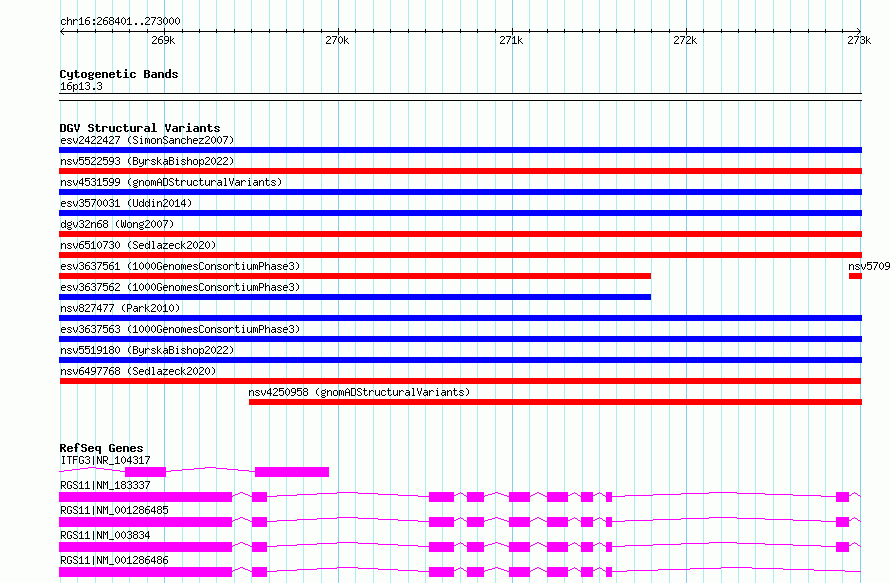
Task: Open the RefSeq Genes track title
Action: click(101, 448)
